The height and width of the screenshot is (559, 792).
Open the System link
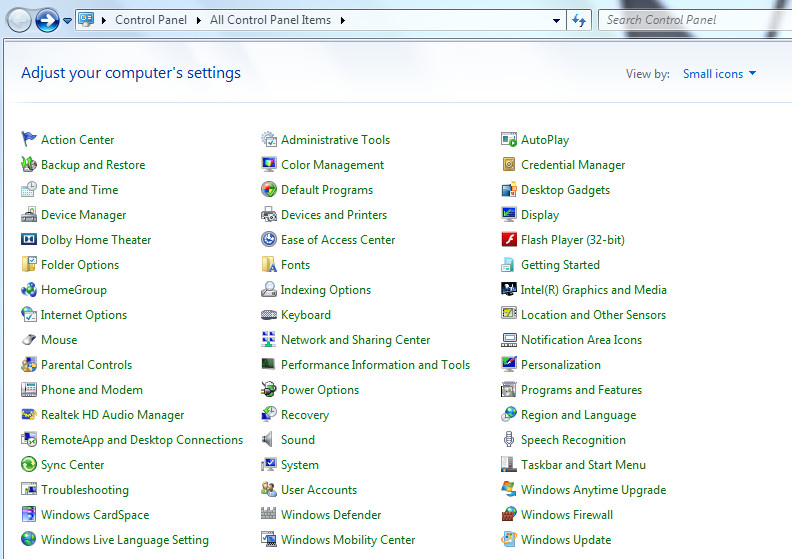click(300, 465)
